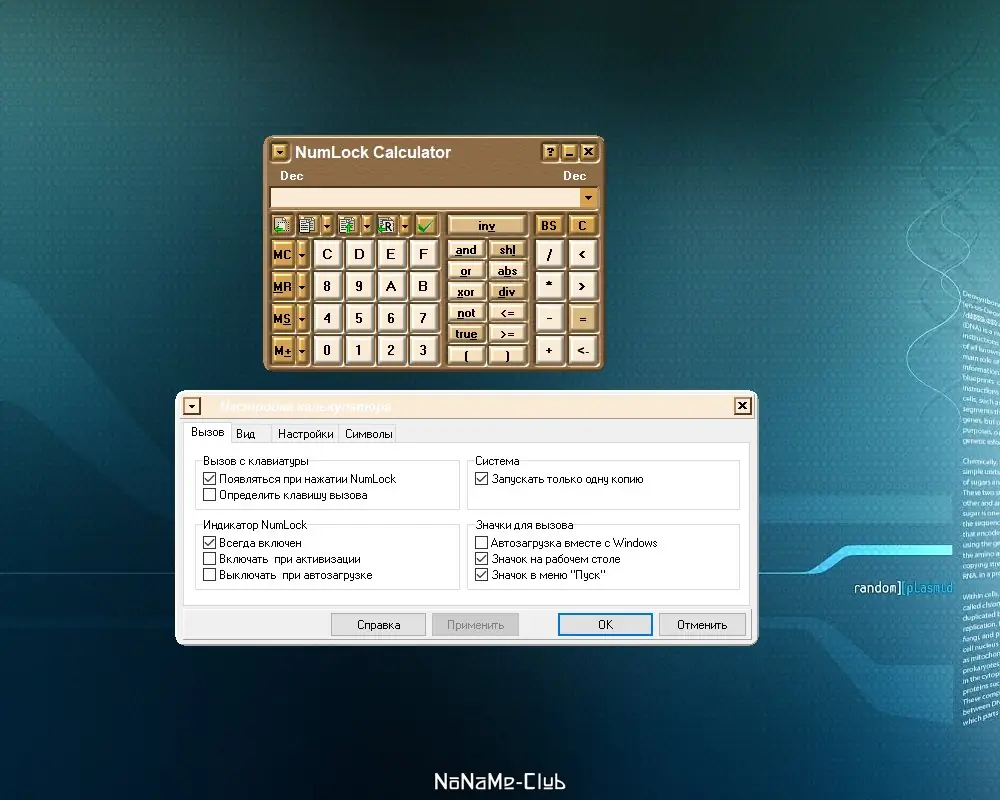Click the '>=' comparison button
The height and width of the screenshot is (800, 1000).
click(508, 334)
